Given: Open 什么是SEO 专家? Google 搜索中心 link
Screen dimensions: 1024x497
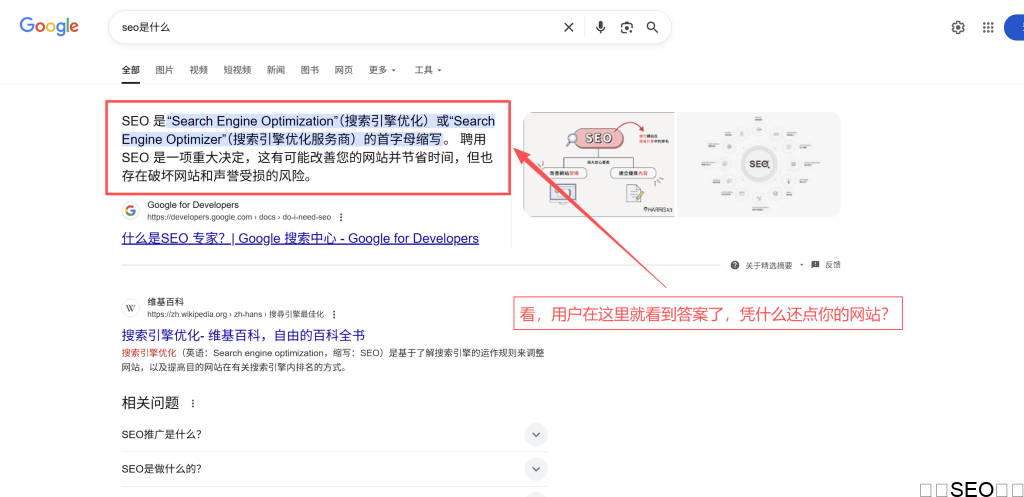Looking at the screenshot, I should tap(300, 238).
